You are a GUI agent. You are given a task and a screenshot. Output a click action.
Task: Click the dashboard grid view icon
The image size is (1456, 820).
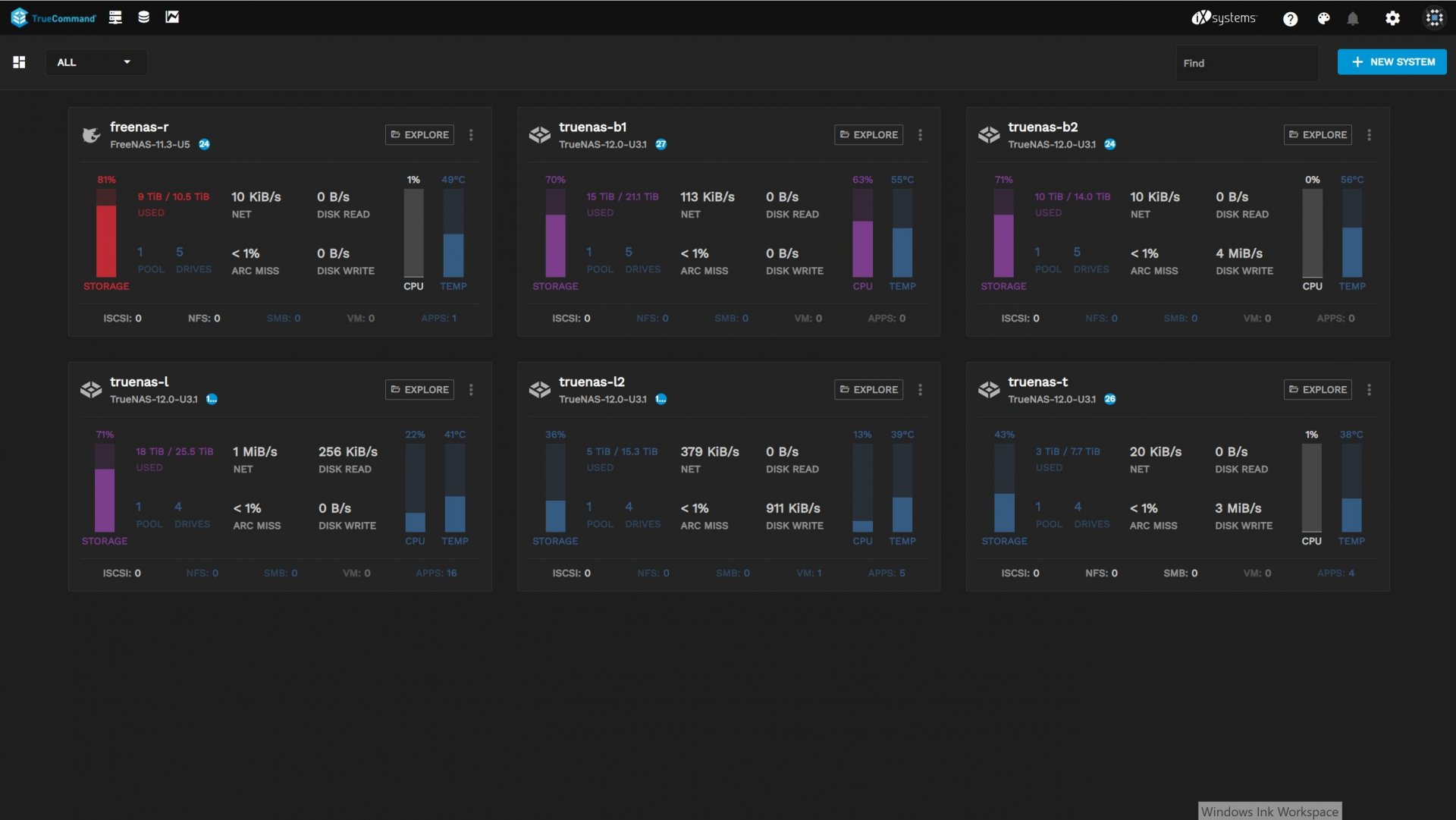pos(20,62)
